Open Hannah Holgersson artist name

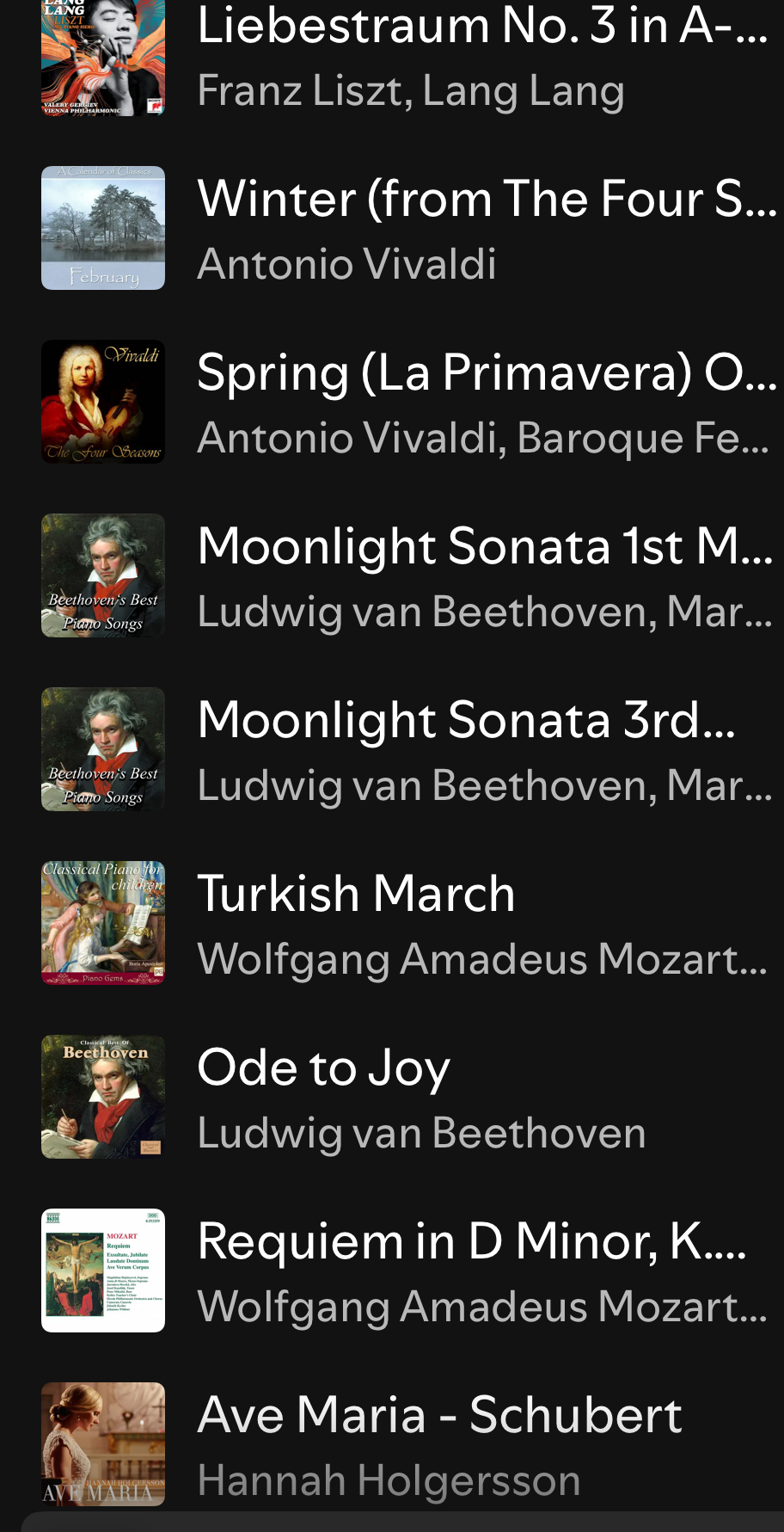[x=389, y=1481]
